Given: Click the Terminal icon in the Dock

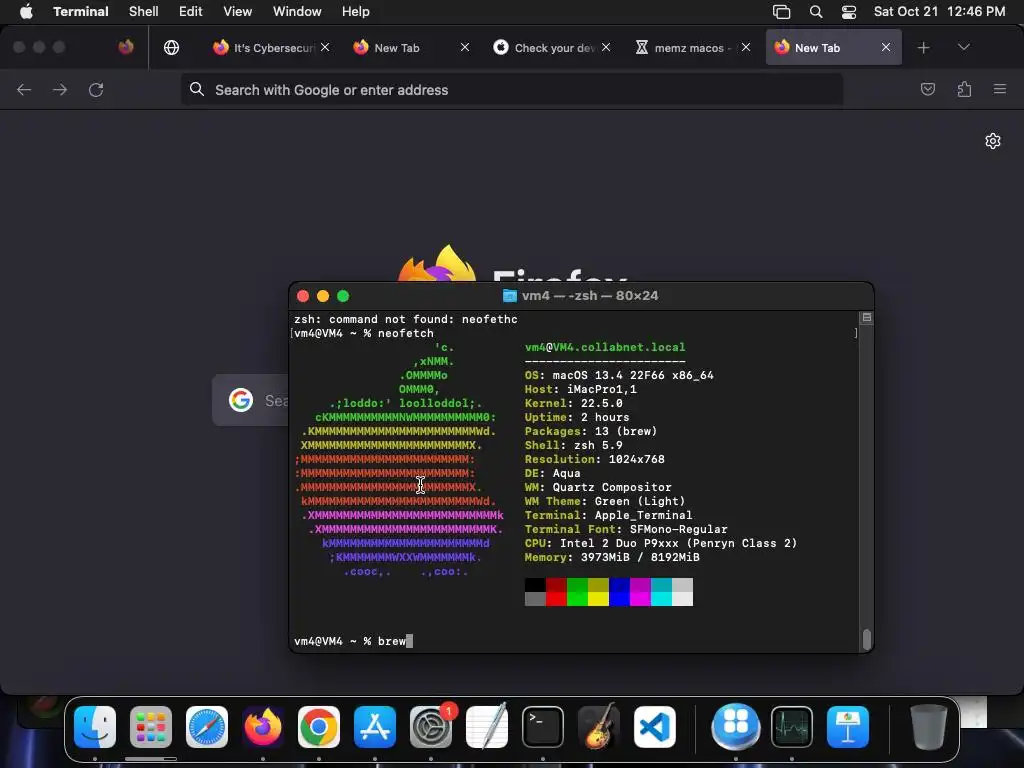Looking at the screenshot, I should pyautogui.click(x=543, y=727).
